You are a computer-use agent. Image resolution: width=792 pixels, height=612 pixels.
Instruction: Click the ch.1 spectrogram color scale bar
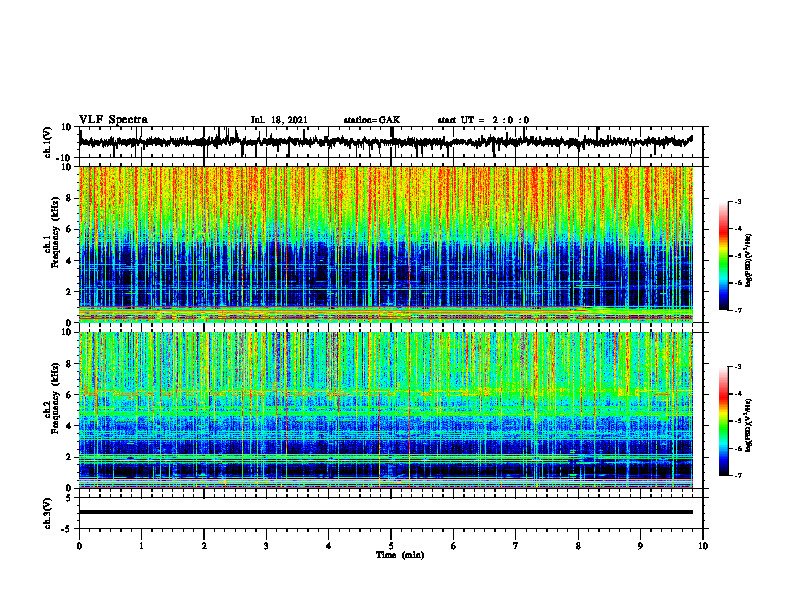pos(724,256)
